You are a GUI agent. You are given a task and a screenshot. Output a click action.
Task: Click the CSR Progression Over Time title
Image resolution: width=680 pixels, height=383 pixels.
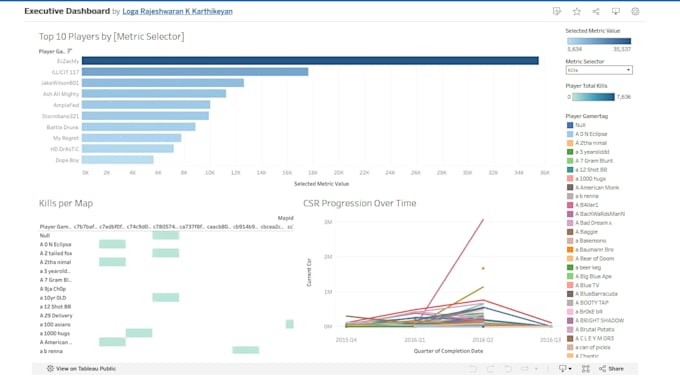tap(360, 203)
